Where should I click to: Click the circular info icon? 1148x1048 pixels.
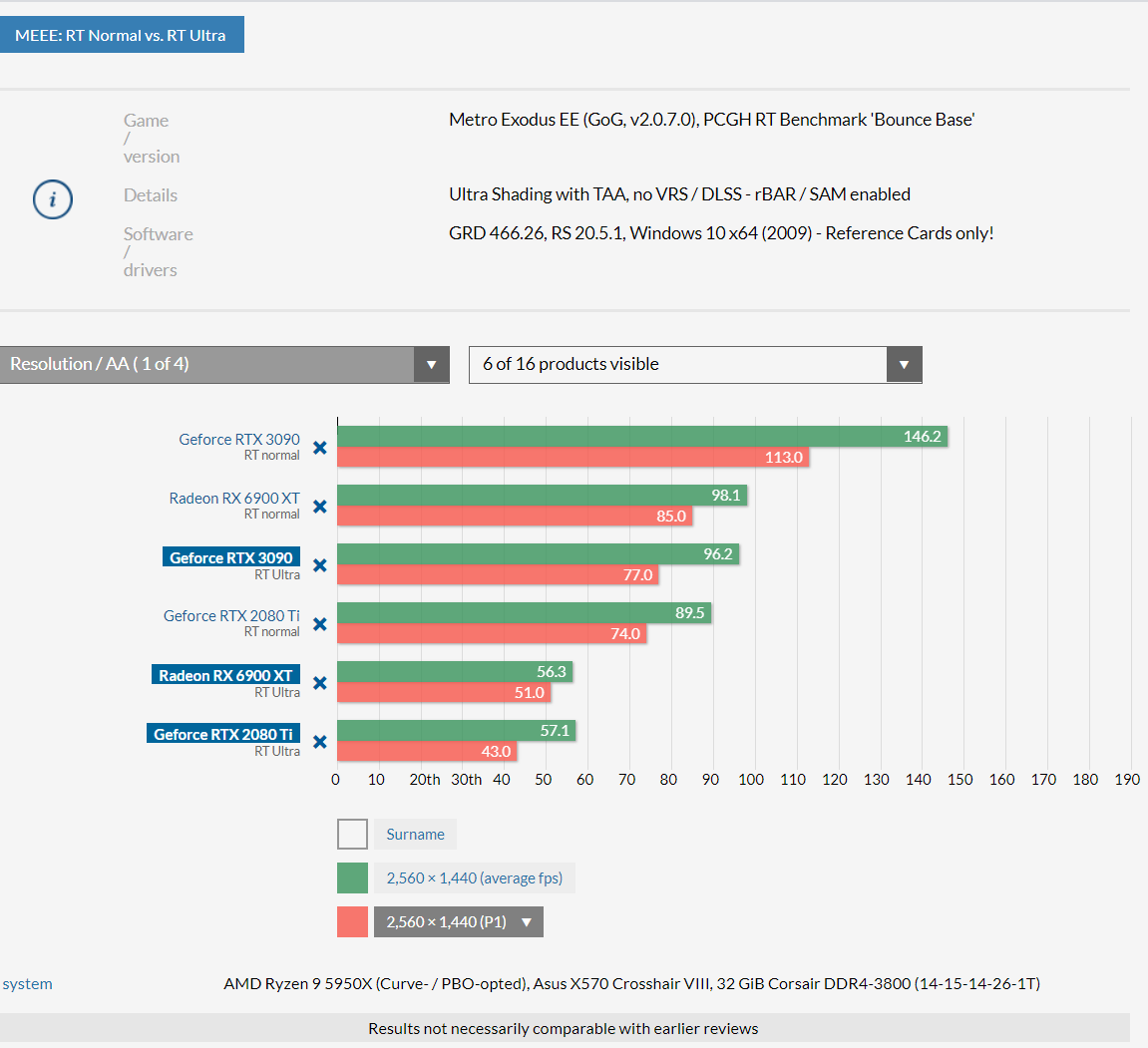pos(53,199)
